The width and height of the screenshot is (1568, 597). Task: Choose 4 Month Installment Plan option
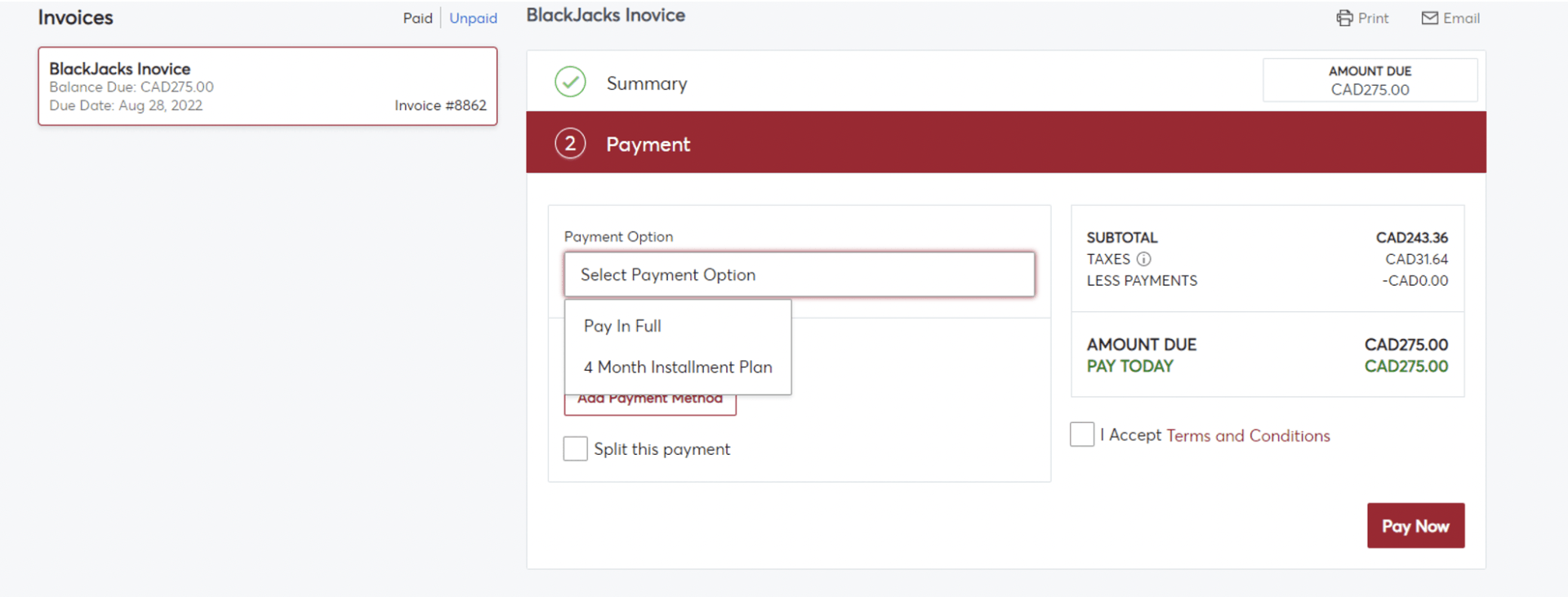point(678,368)
